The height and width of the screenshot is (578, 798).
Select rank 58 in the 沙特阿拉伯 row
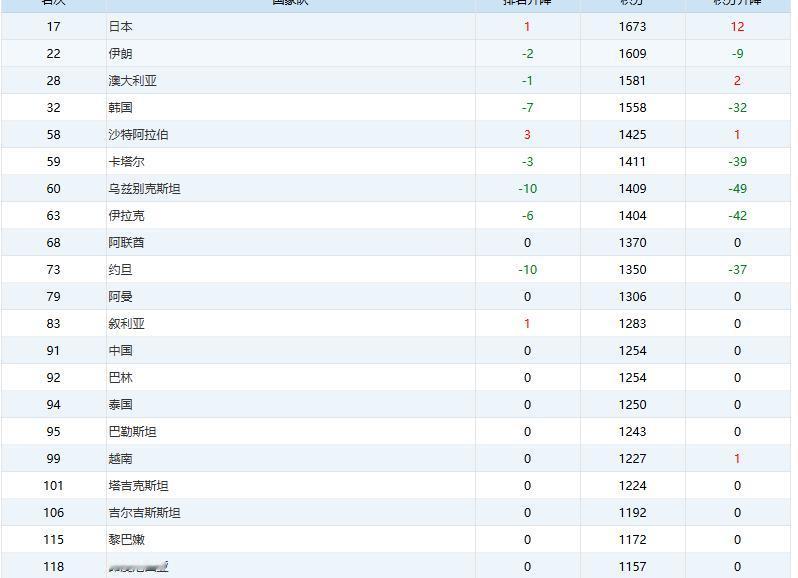point(53,134)
